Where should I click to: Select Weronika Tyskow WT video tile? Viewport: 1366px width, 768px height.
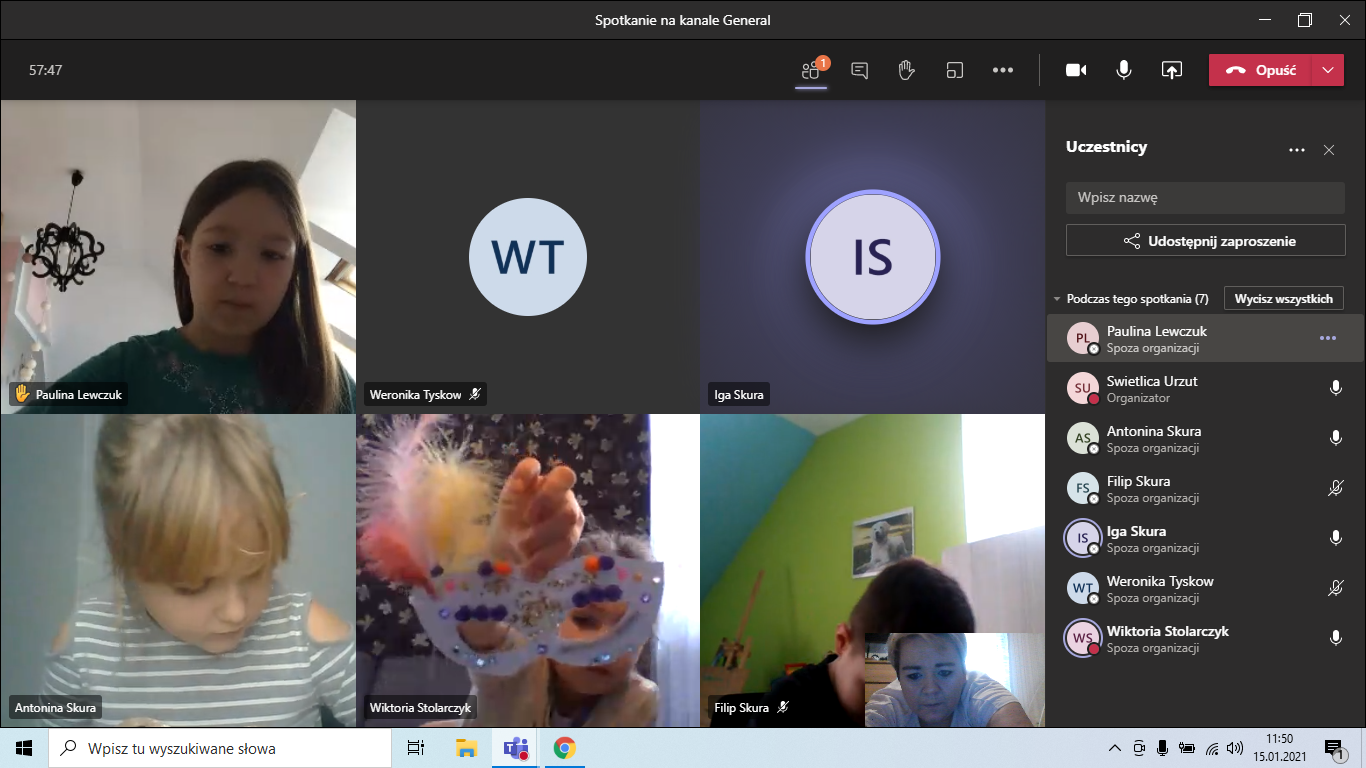coord(528,257)
